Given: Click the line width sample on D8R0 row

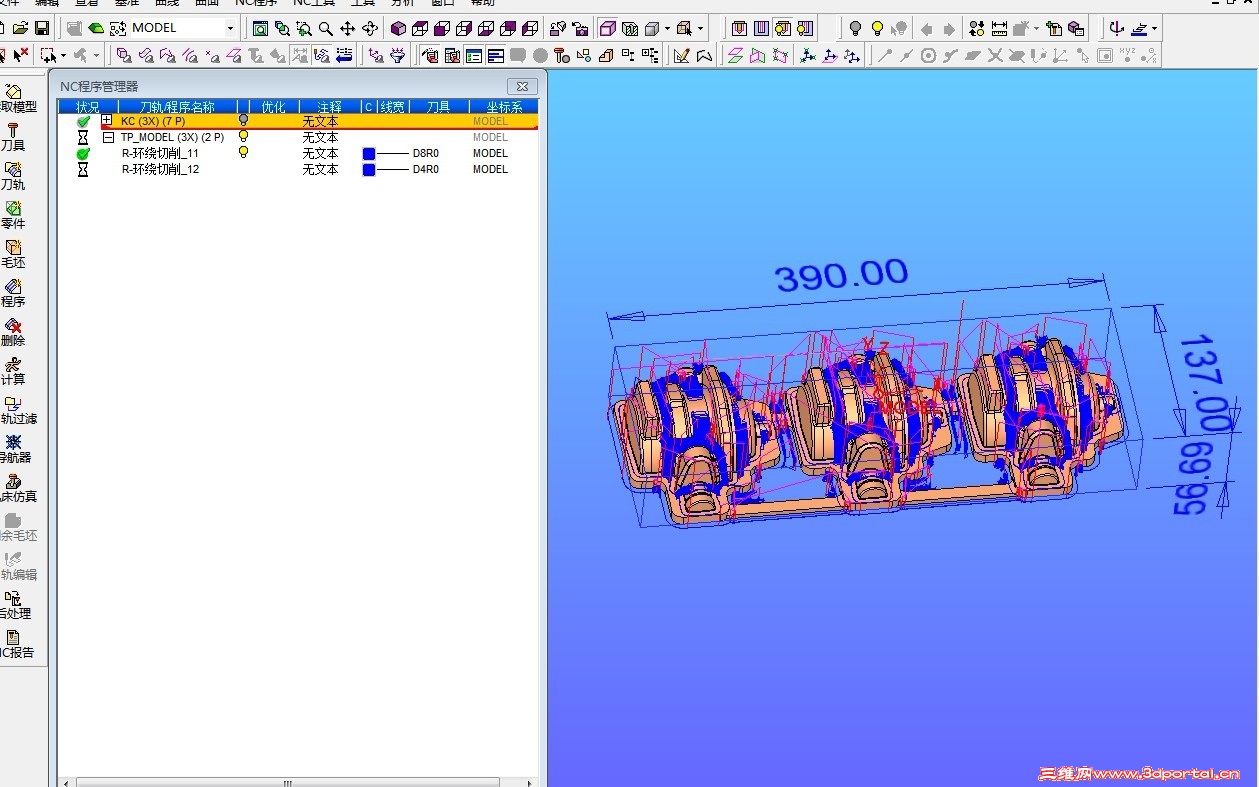Looking at the screenshot, I should (393, 154).
